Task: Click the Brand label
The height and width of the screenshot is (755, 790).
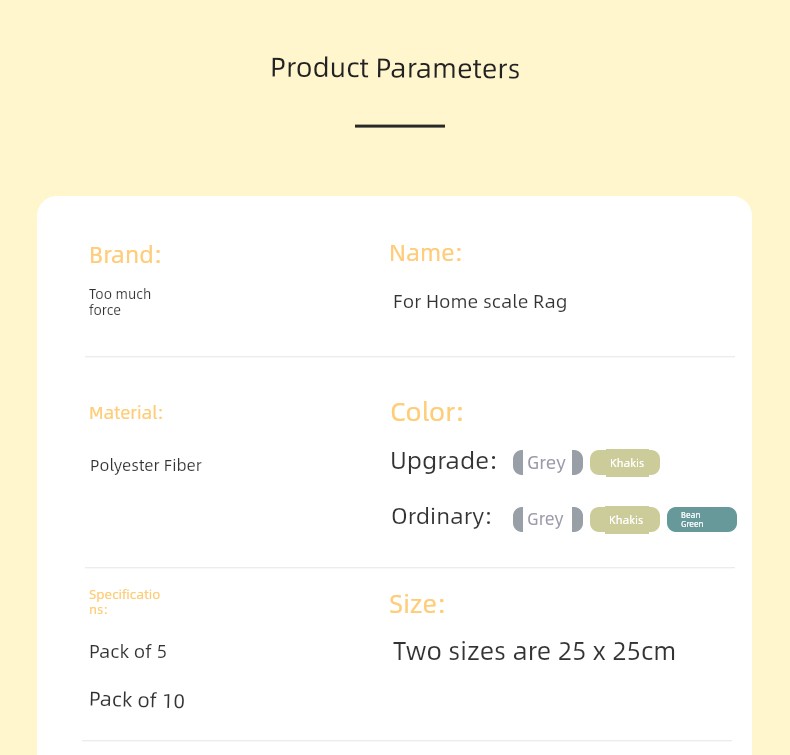Action: pos(125,255)
